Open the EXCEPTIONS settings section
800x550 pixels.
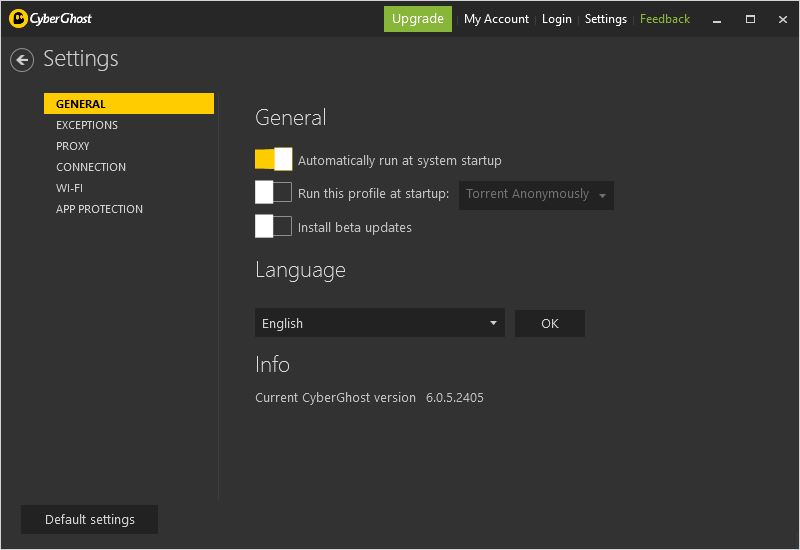point(87,125)
